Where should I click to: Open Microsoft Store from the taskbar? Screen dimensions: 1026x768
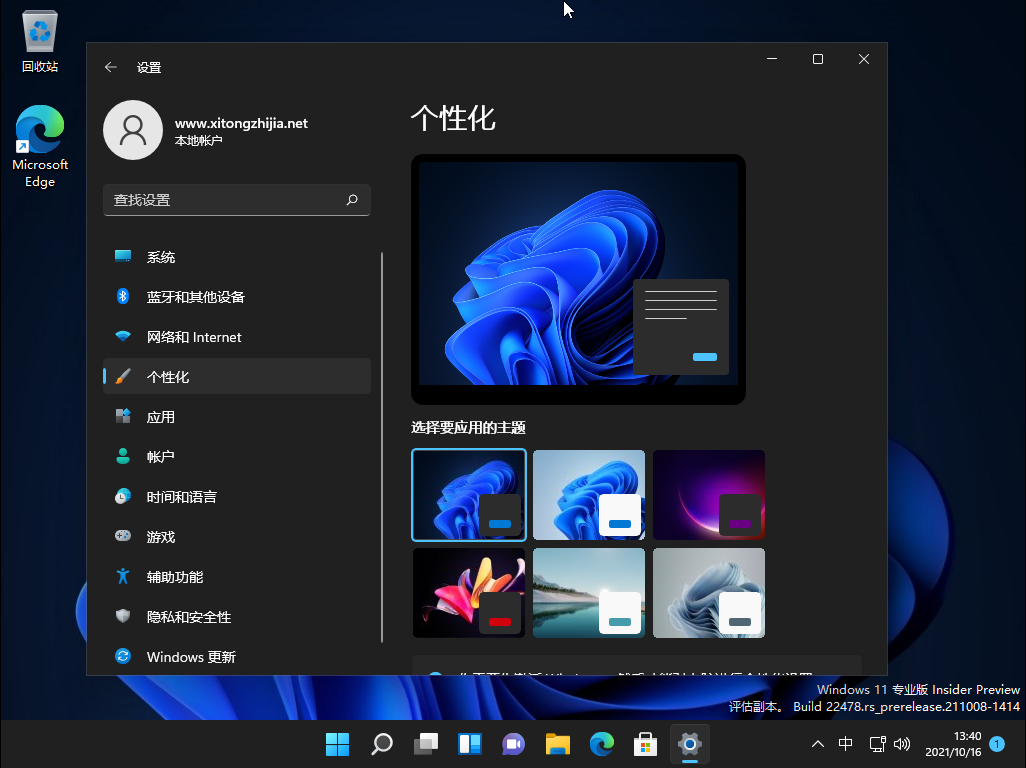point(645,744)
